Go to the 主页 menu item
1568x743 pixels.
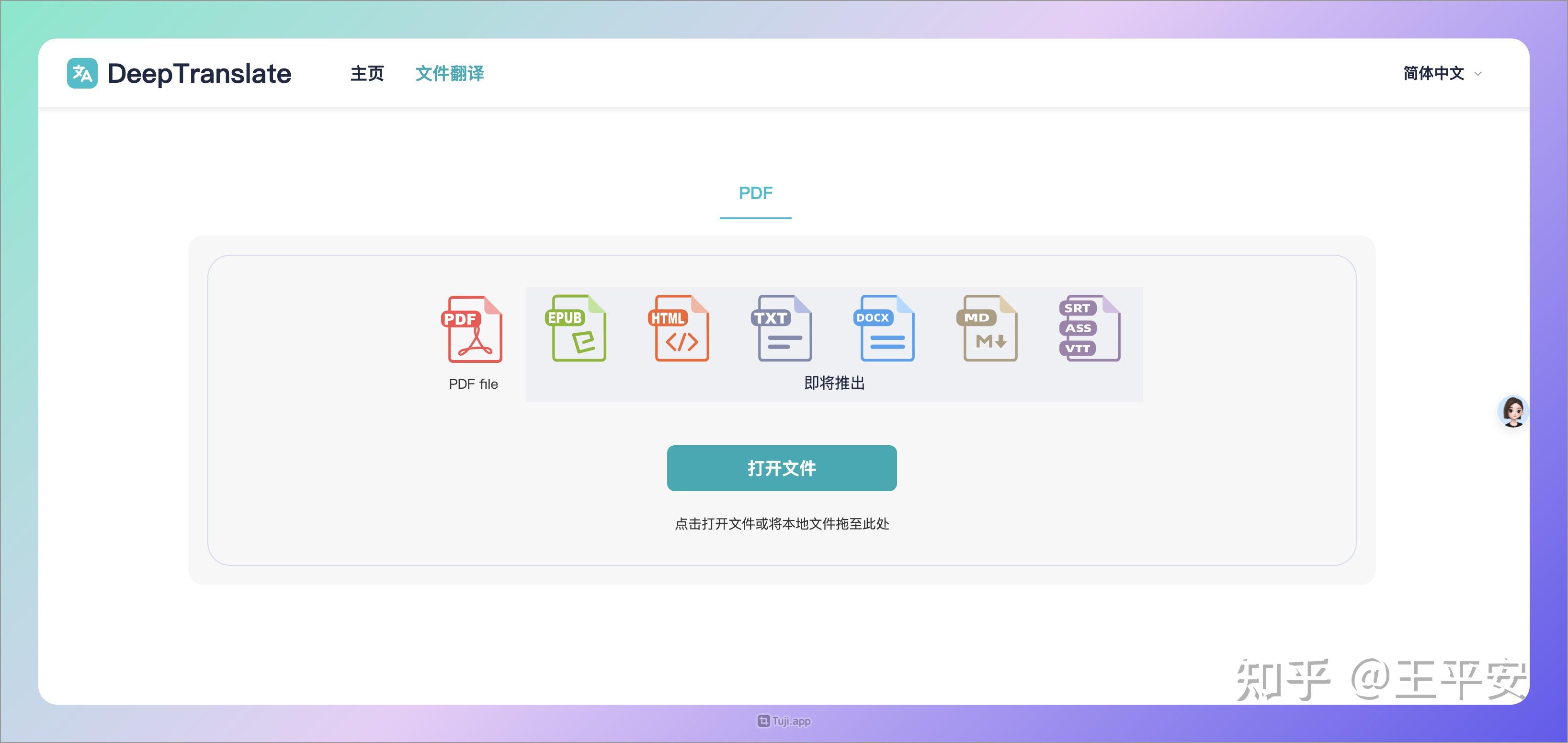tap(367, 73)
